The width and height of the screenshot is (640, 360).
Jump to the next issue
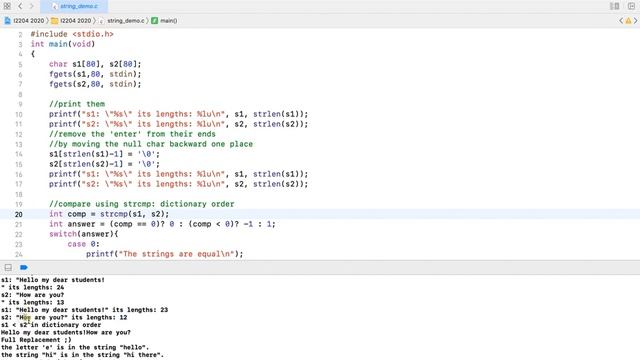point(636,20)
